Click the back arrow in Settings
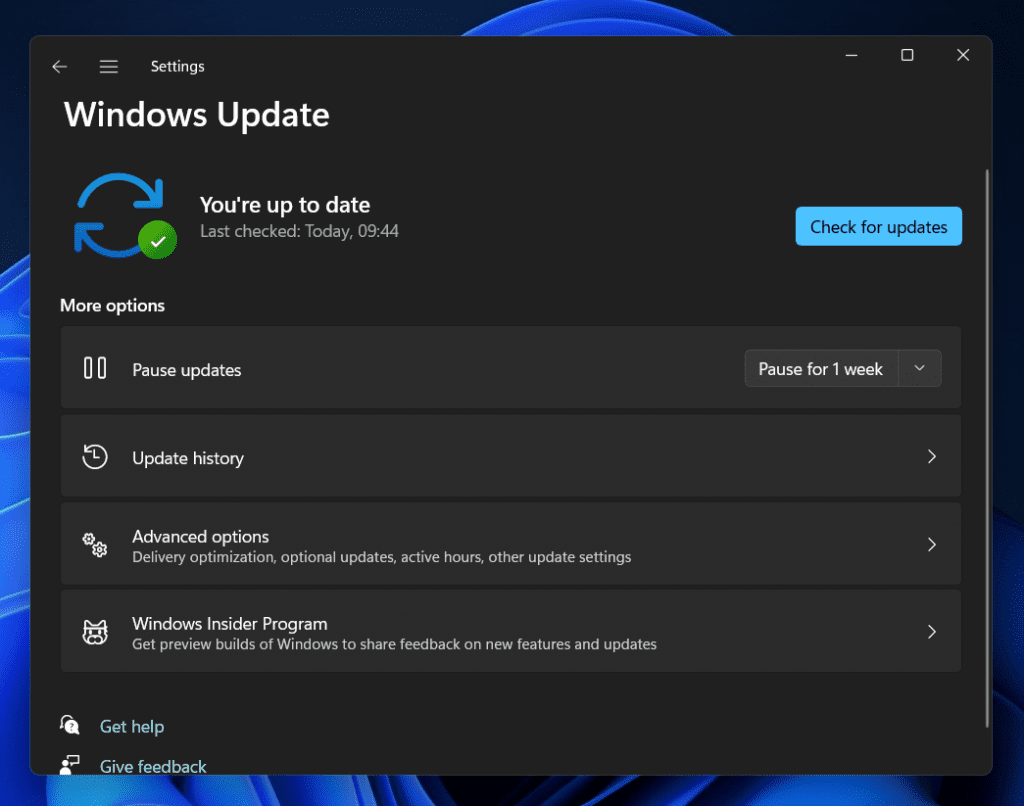1024x806 pixels. pos(59,66)
